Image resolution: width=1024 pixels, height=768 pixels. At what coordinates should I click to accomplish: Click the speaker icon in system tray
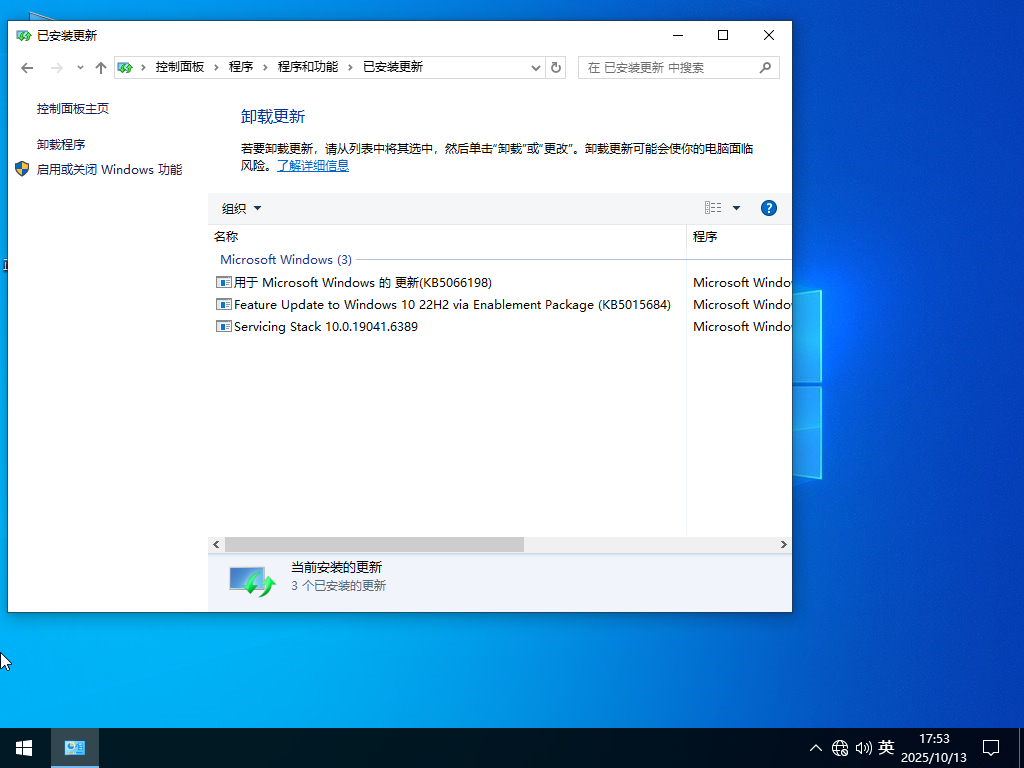click(864, 747)
